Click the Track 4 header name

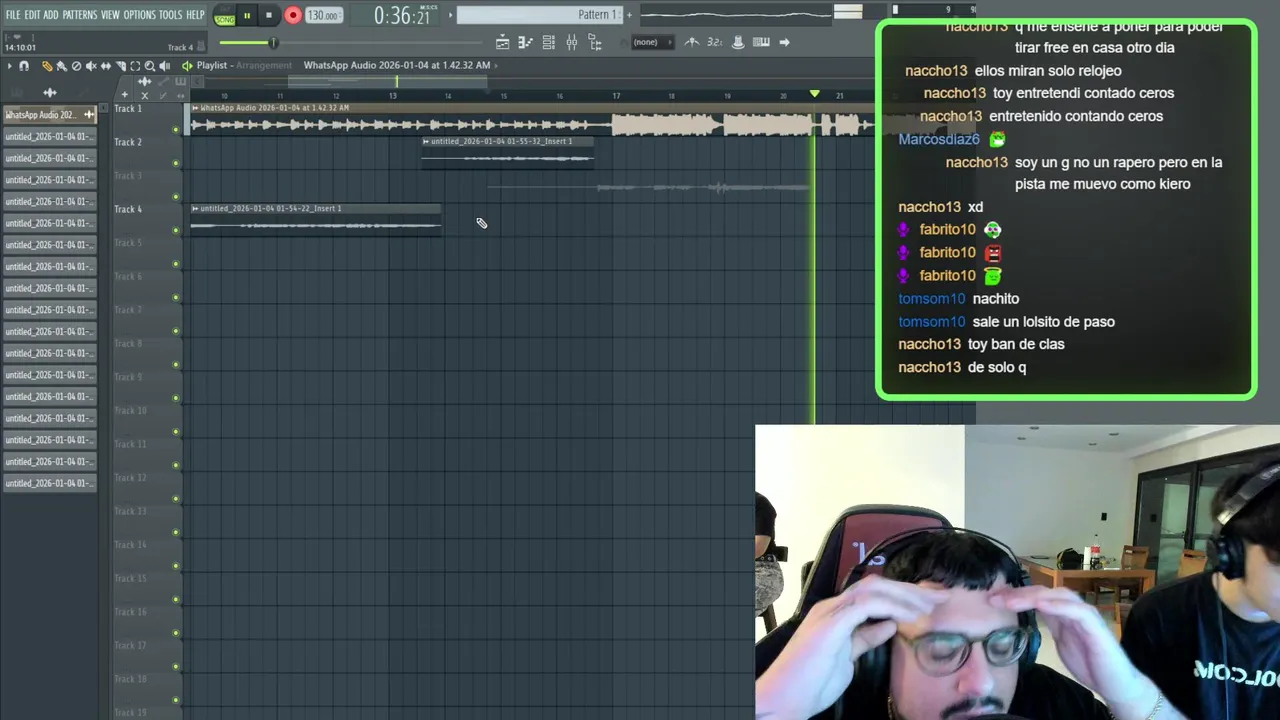pos(128,209)
